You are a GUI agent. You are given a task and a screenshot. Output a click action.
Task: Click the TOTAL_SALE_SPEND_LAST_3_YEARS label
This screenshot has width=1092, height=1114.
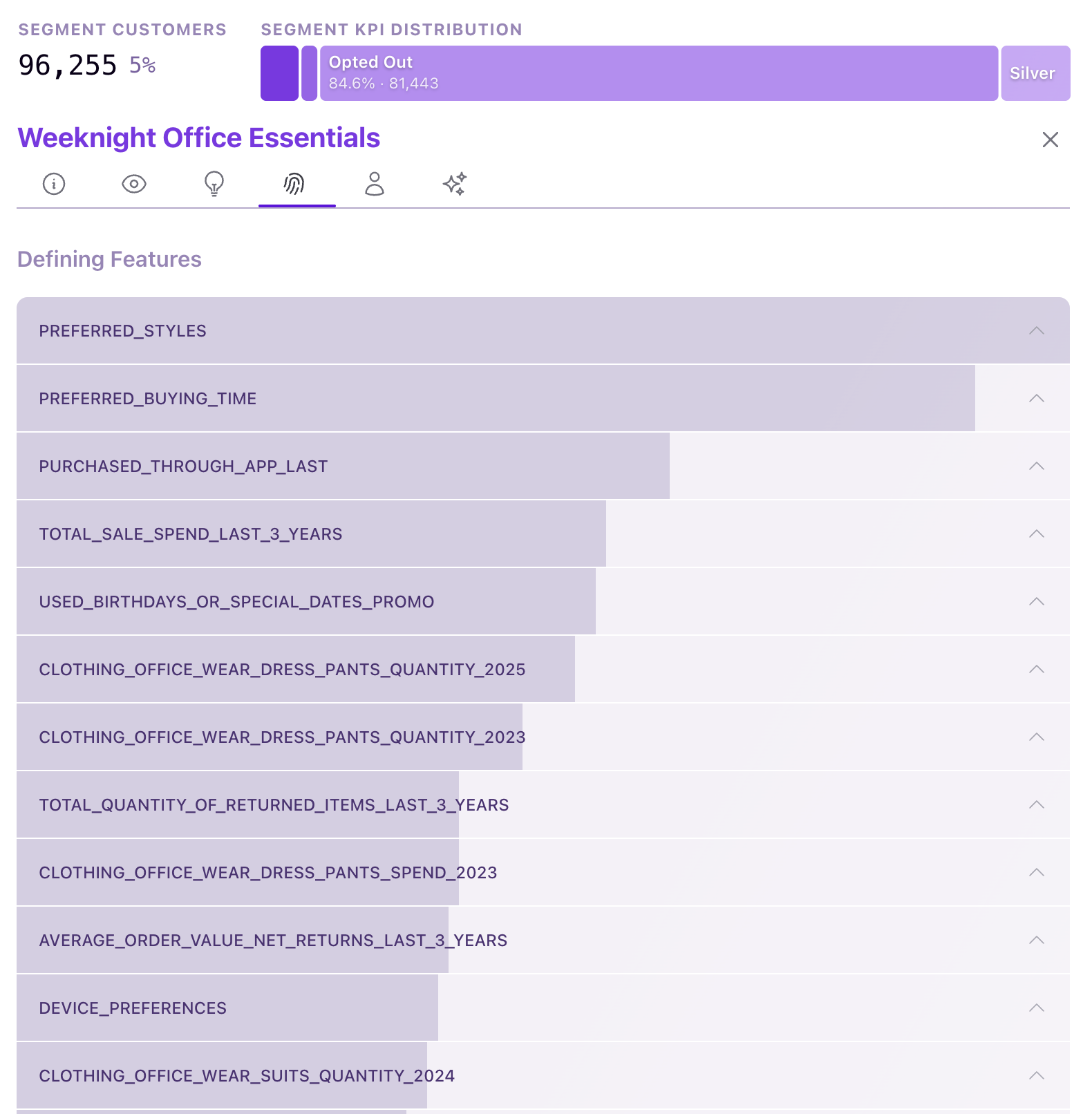tap(191, 534)
